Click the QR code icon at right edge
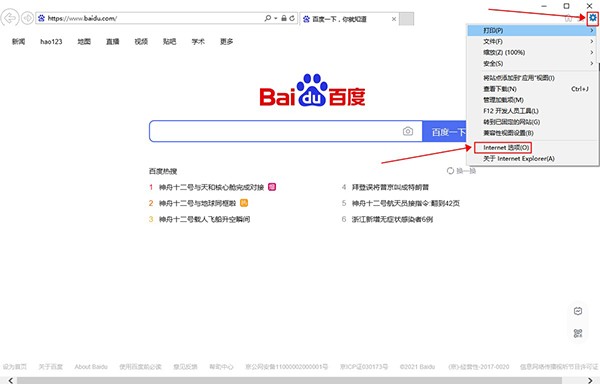 pos(578,333)
